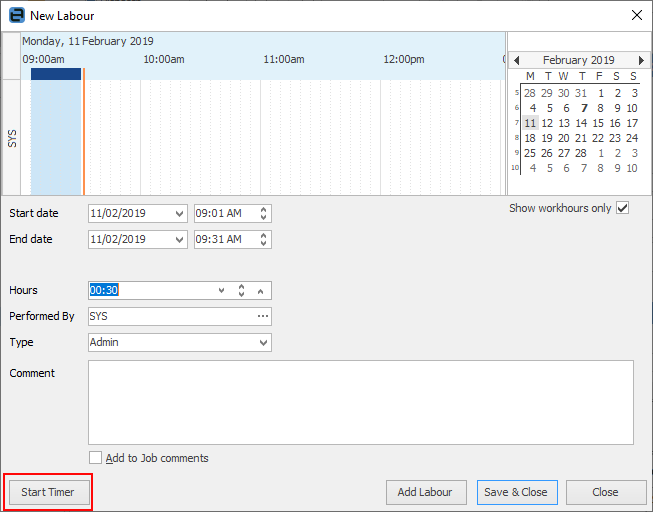Open the Type dropdown showing Admin
This screenshot has width=653, height=512.
[263, 342]
